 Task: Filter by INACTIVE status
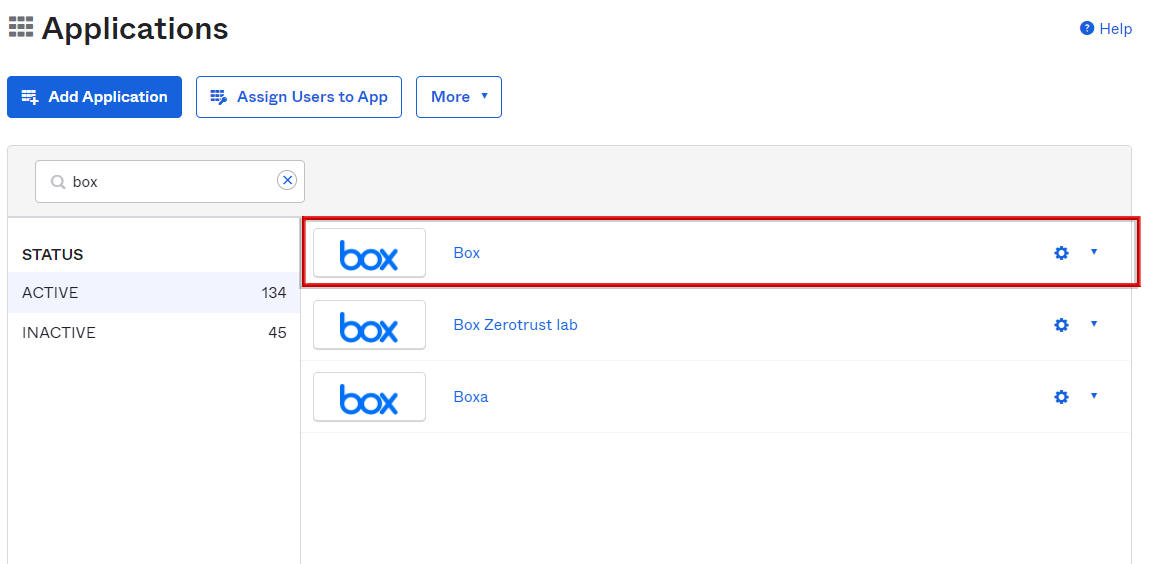pos(154,332)
